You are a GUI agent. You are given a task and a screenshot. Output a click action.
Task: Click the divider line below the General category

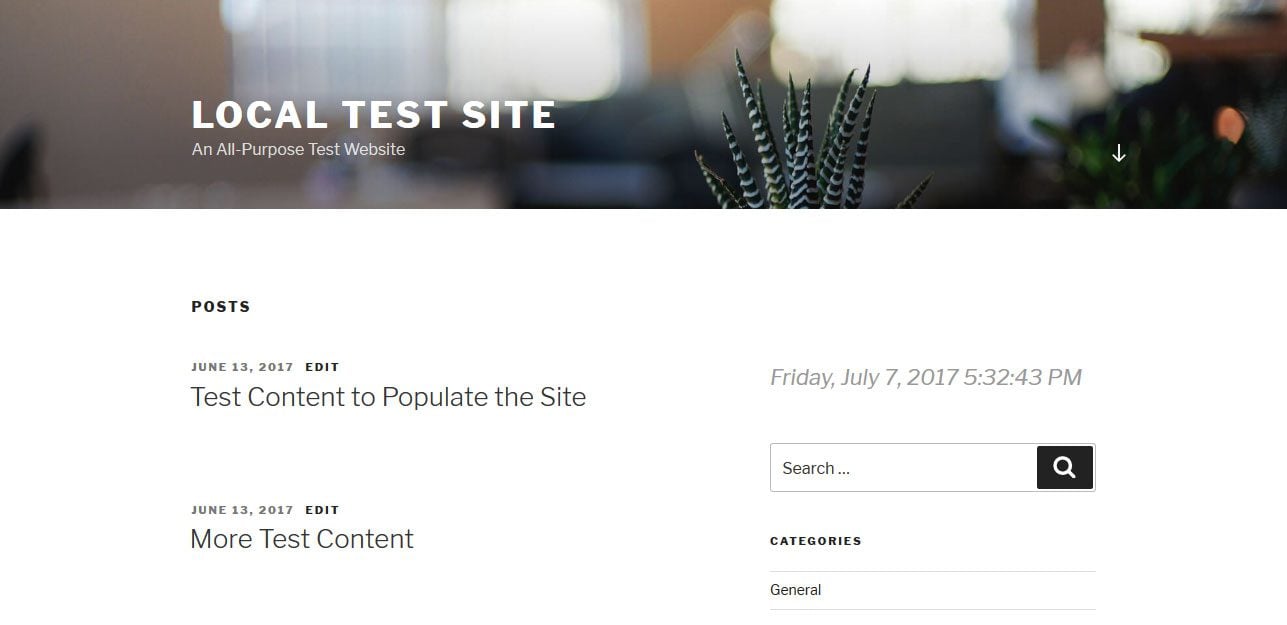932,608
